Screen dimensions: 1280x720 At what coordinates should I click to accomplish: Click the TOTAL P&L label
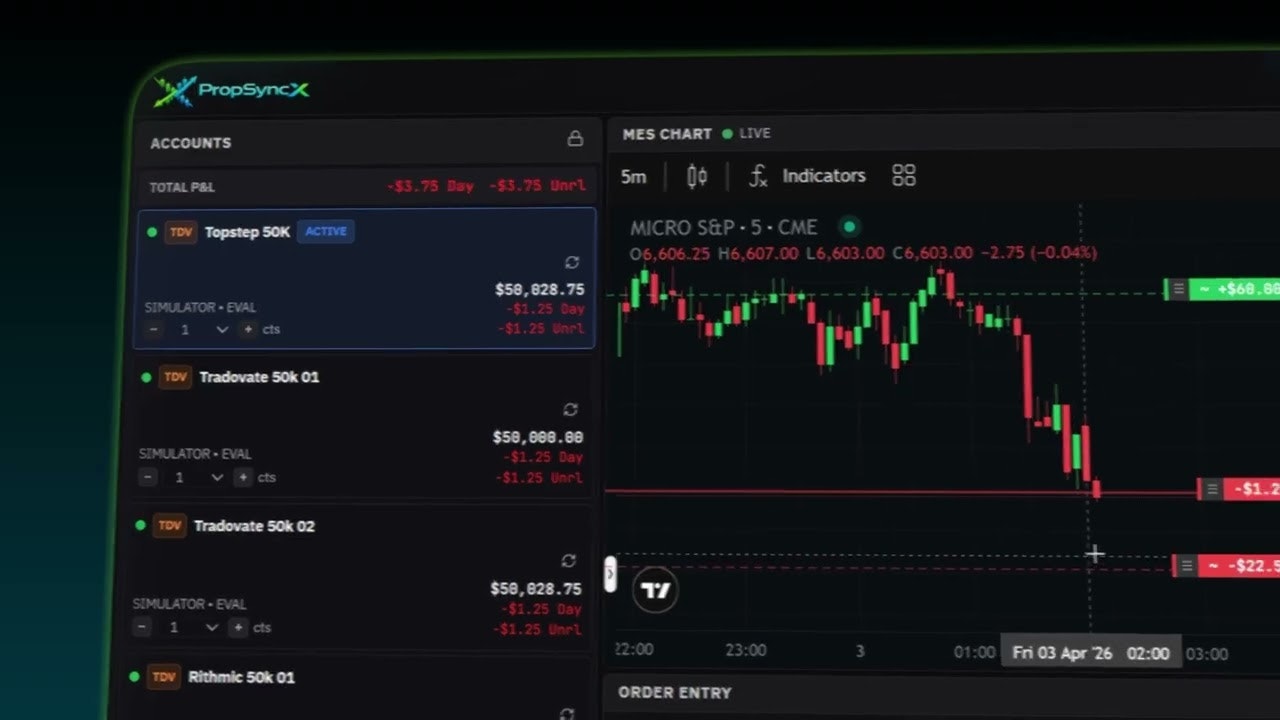182,187
